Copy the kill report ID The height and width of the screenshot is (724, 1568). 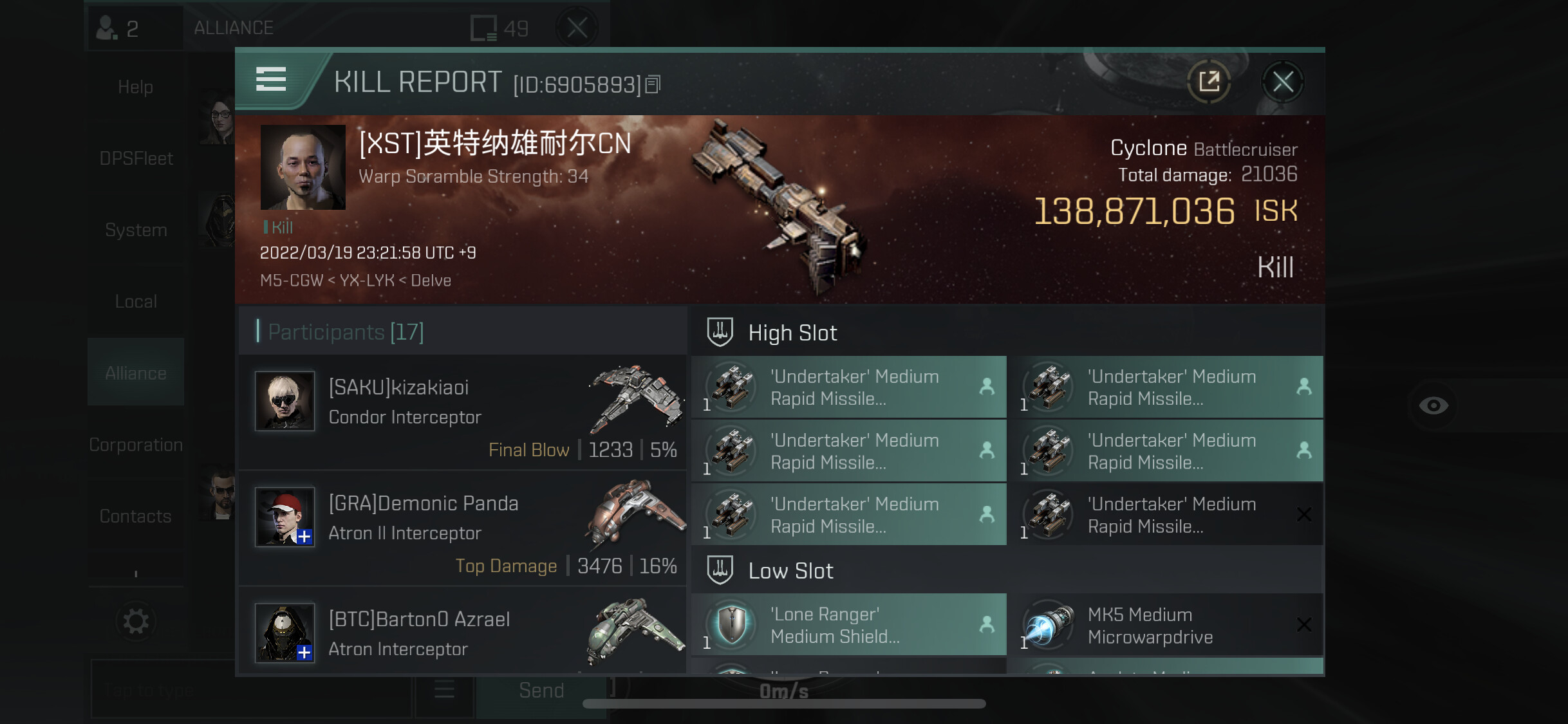[653, 84]
